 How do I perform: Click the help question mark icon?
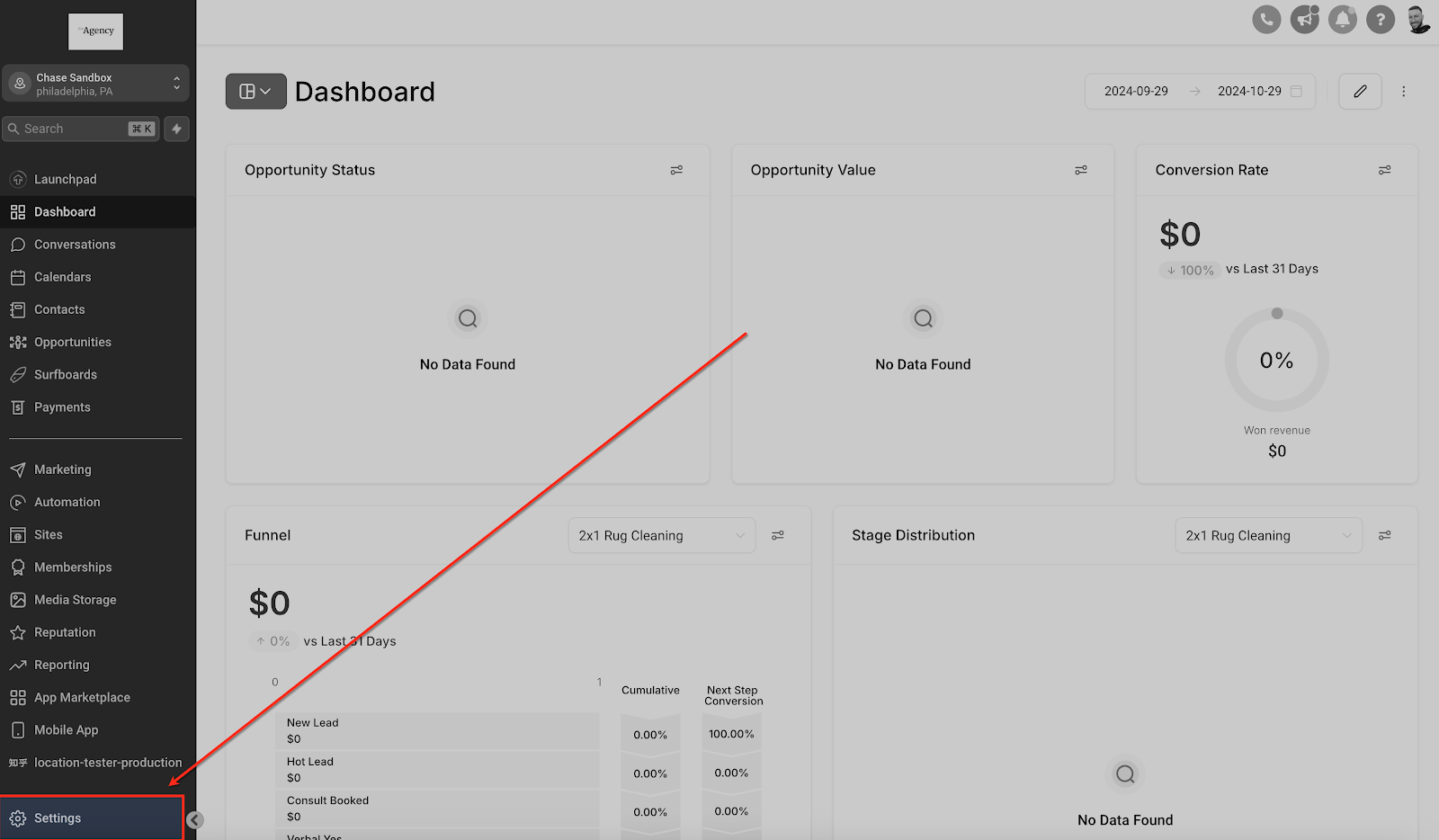[x=1381, y=19]
